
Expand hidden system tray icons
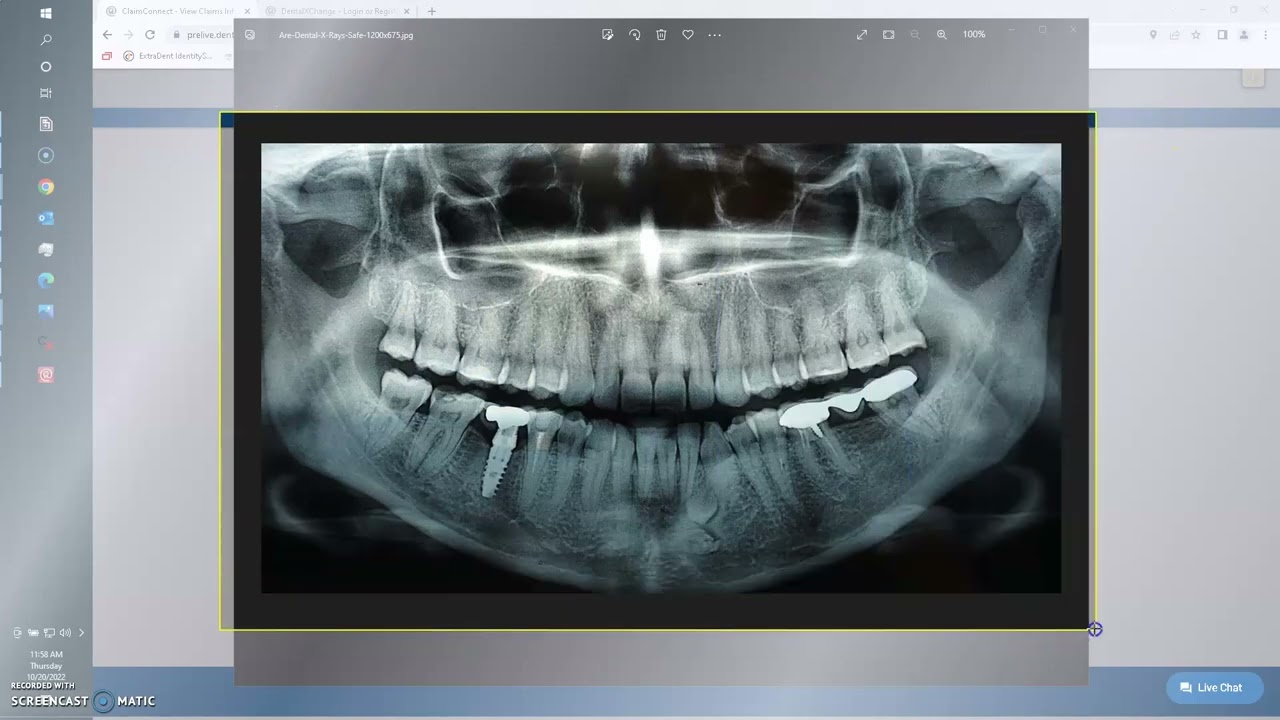pyautogui.click(x=82, y=632)
